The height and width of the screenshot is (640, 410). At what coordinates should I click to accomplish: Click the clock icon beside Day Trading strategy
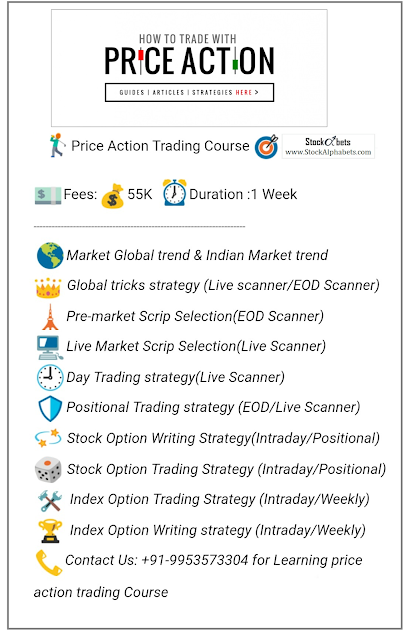(x=50, y=378)
